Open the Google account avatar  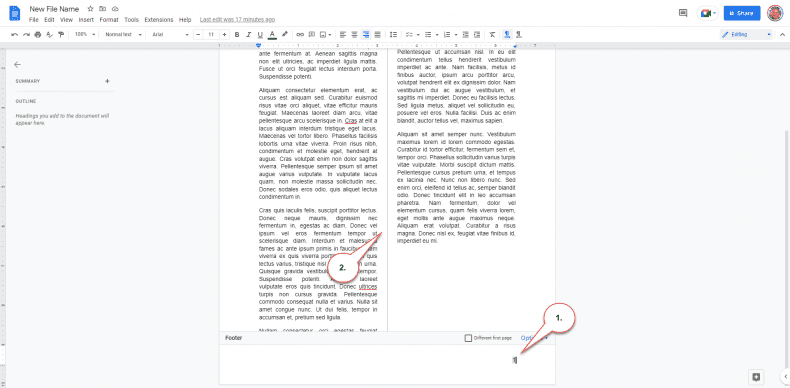(x=775, y=14)
